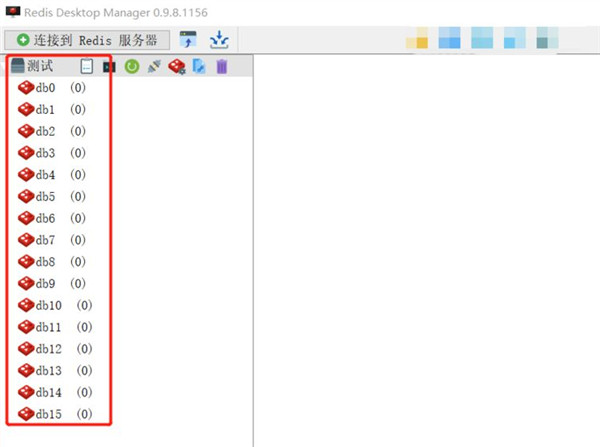Click the Connect to Redis Server button
The height and width of the screenshot is (447, 600).
pos(87,40)
